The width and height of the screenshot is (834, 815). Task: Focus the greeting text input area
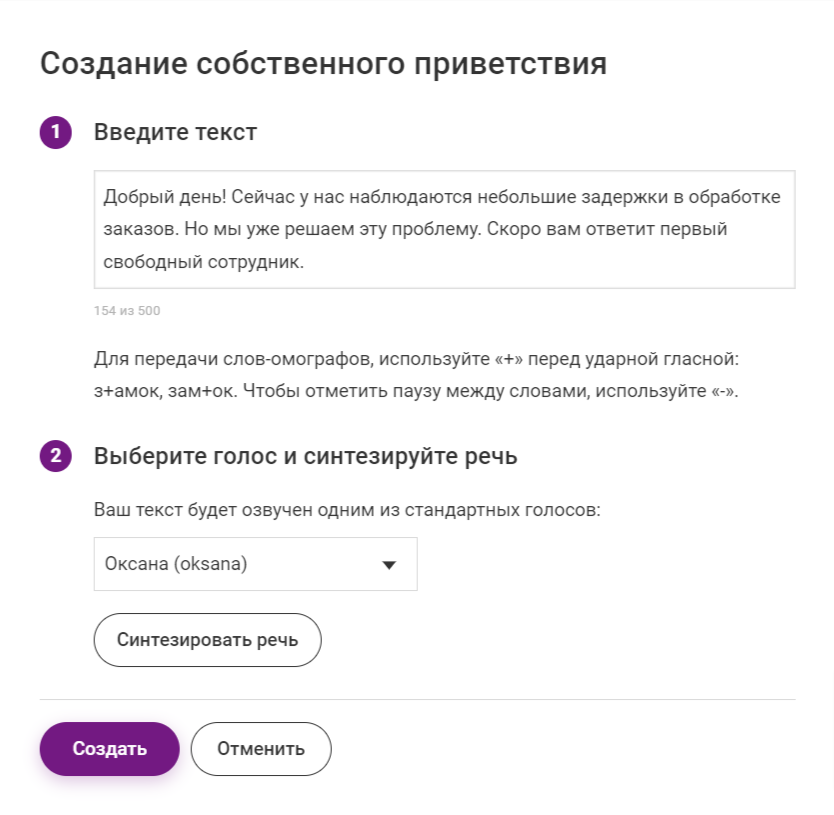click(444, 229)
